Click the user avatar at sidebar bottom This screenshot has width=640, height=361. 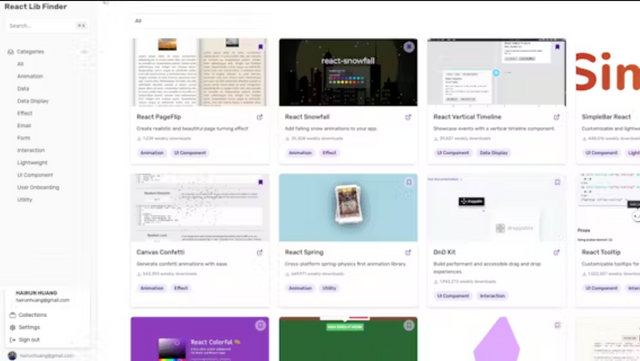click(12, 356)
